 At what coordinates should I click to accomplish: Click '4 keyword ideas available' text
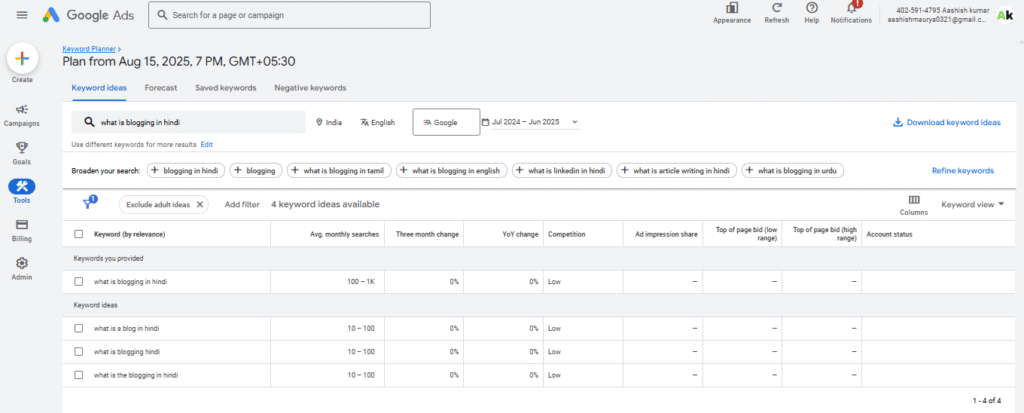click(x=325, y=205)
